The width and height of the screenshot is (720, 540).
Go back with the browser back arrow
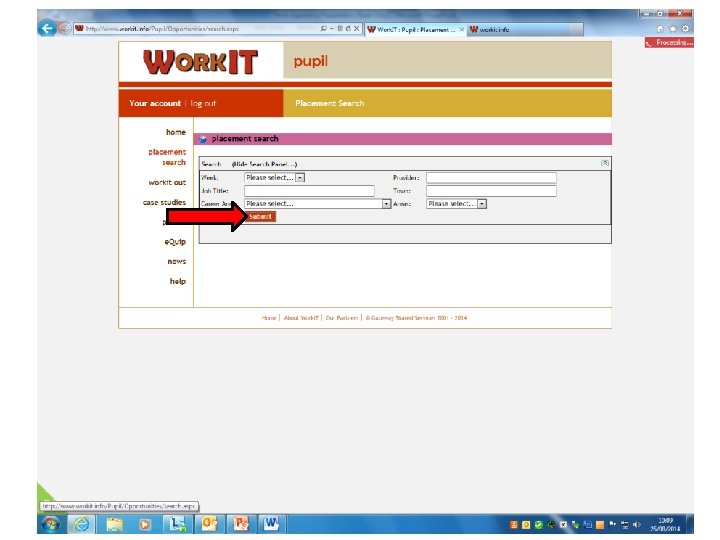point(47,28)
